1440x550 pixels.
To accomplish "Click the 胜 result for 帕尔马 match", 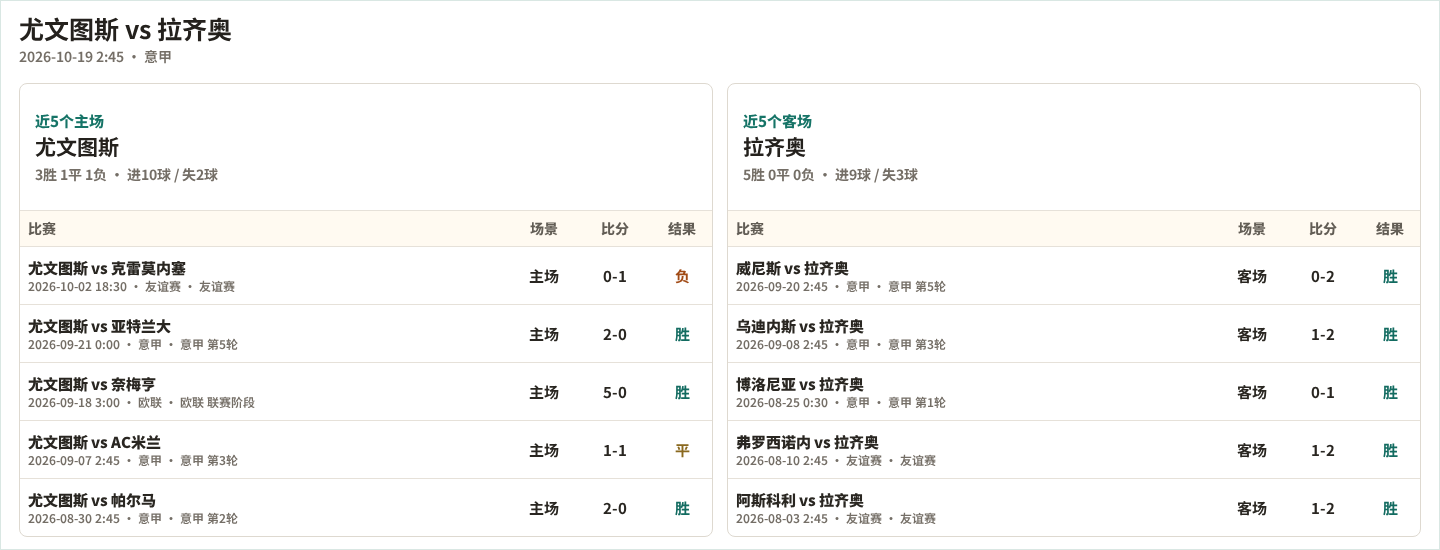I will pos(682,509).
